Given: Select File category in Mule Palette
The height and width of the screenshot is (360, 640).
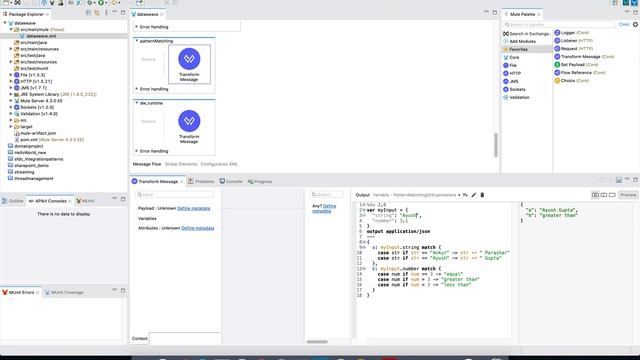Looking at the screenshot, I should point(510,65).
